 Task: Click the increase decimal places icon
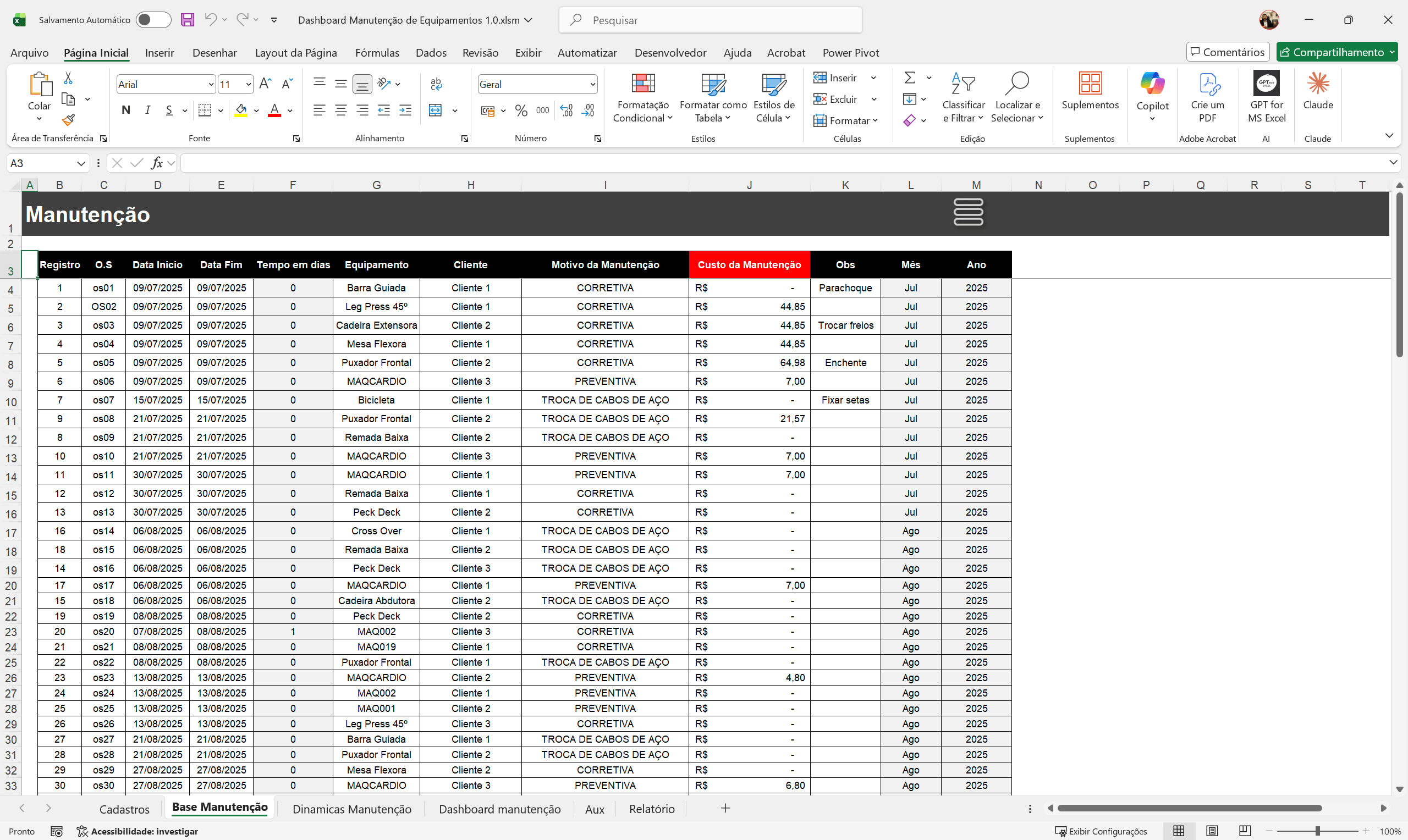tap(566, 110)
